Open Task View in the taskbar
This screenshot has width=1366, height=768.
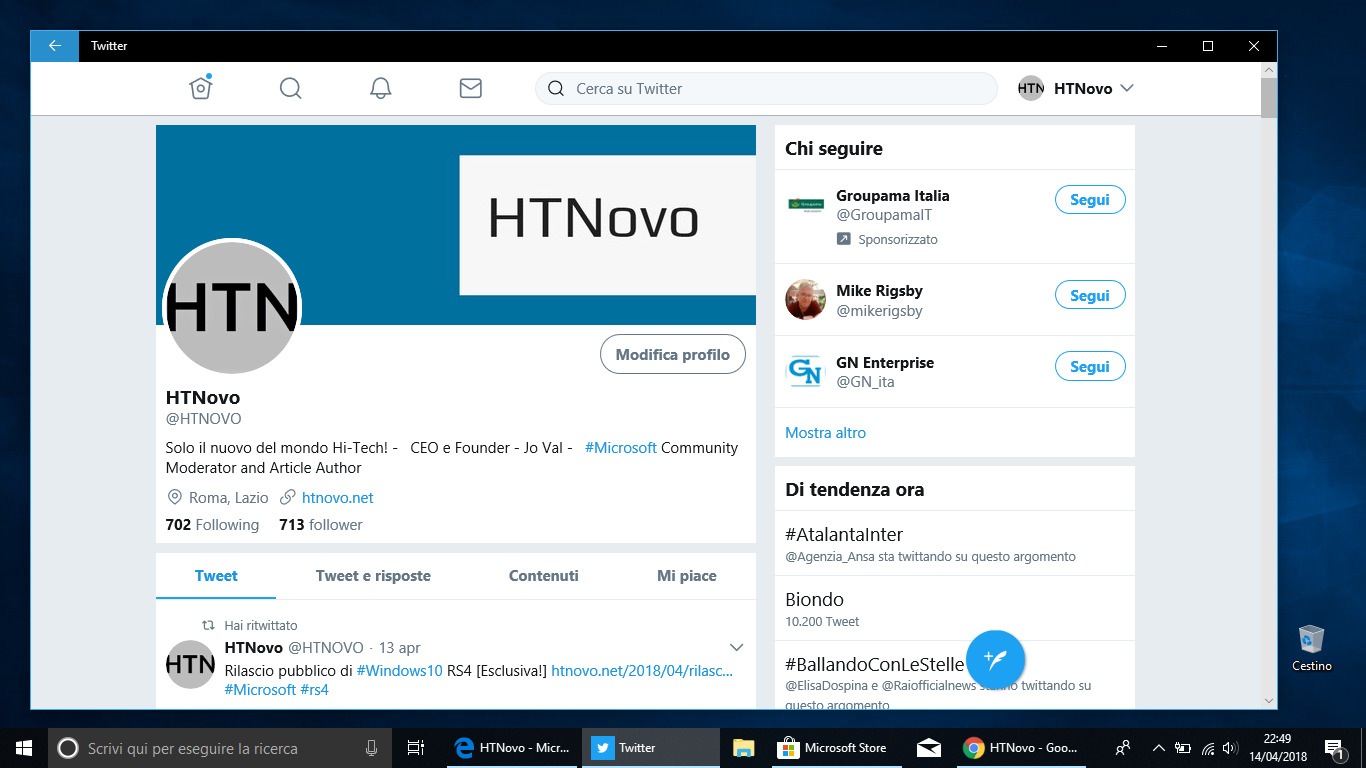(x=416, y=747)
